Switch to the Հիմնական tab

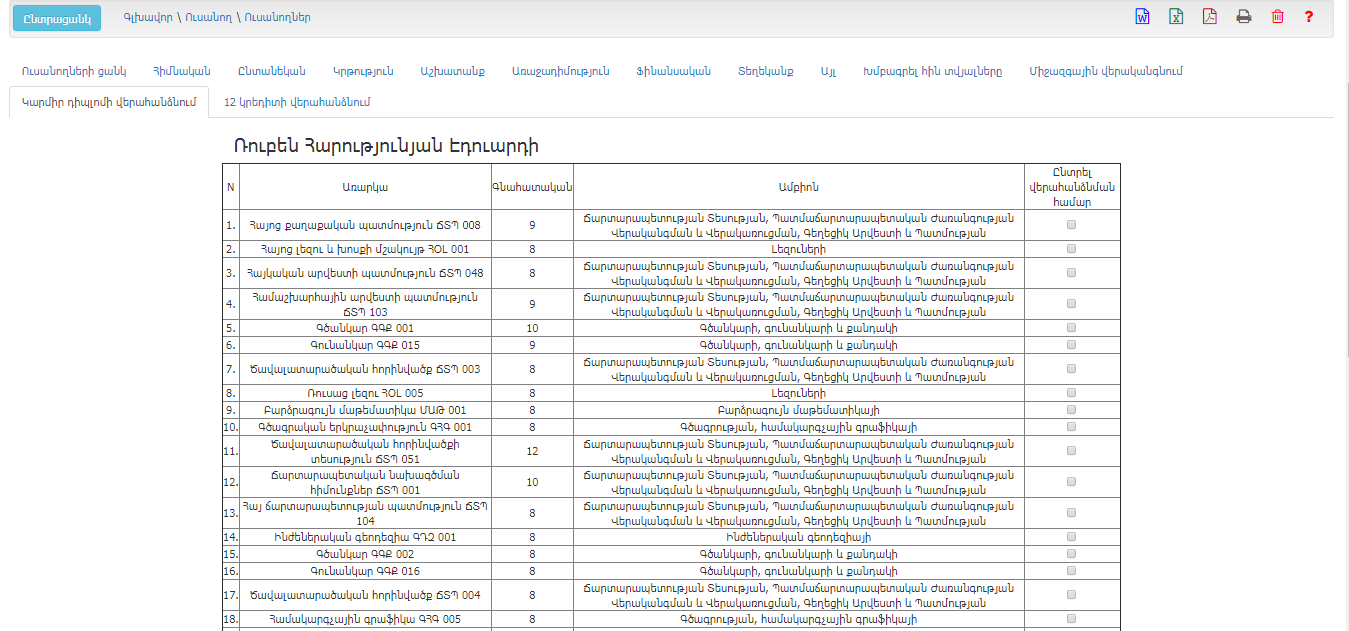(x=181, y=71)
